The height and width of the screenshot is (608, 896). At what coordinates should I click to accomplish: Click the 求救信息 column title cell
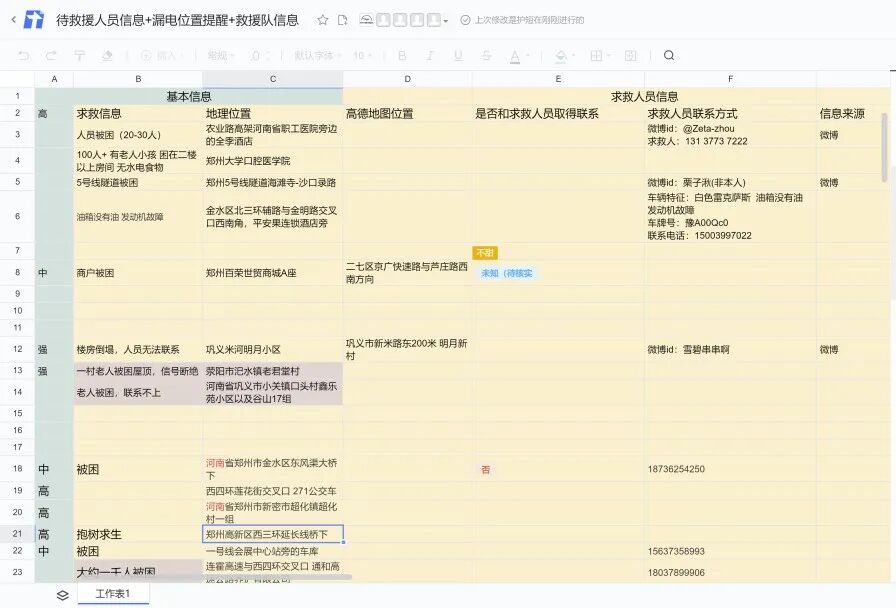tap(138, 113)
